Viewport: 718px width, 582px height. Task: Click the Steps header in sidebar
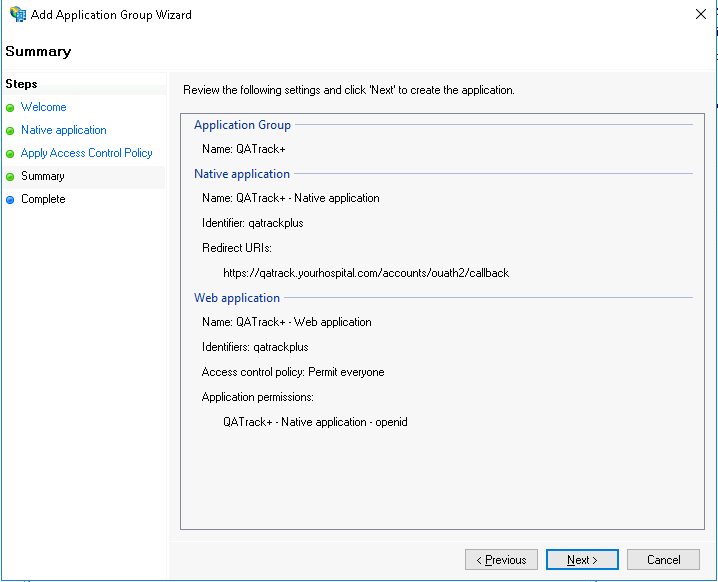pyautogui.click(x=22, y=84)
